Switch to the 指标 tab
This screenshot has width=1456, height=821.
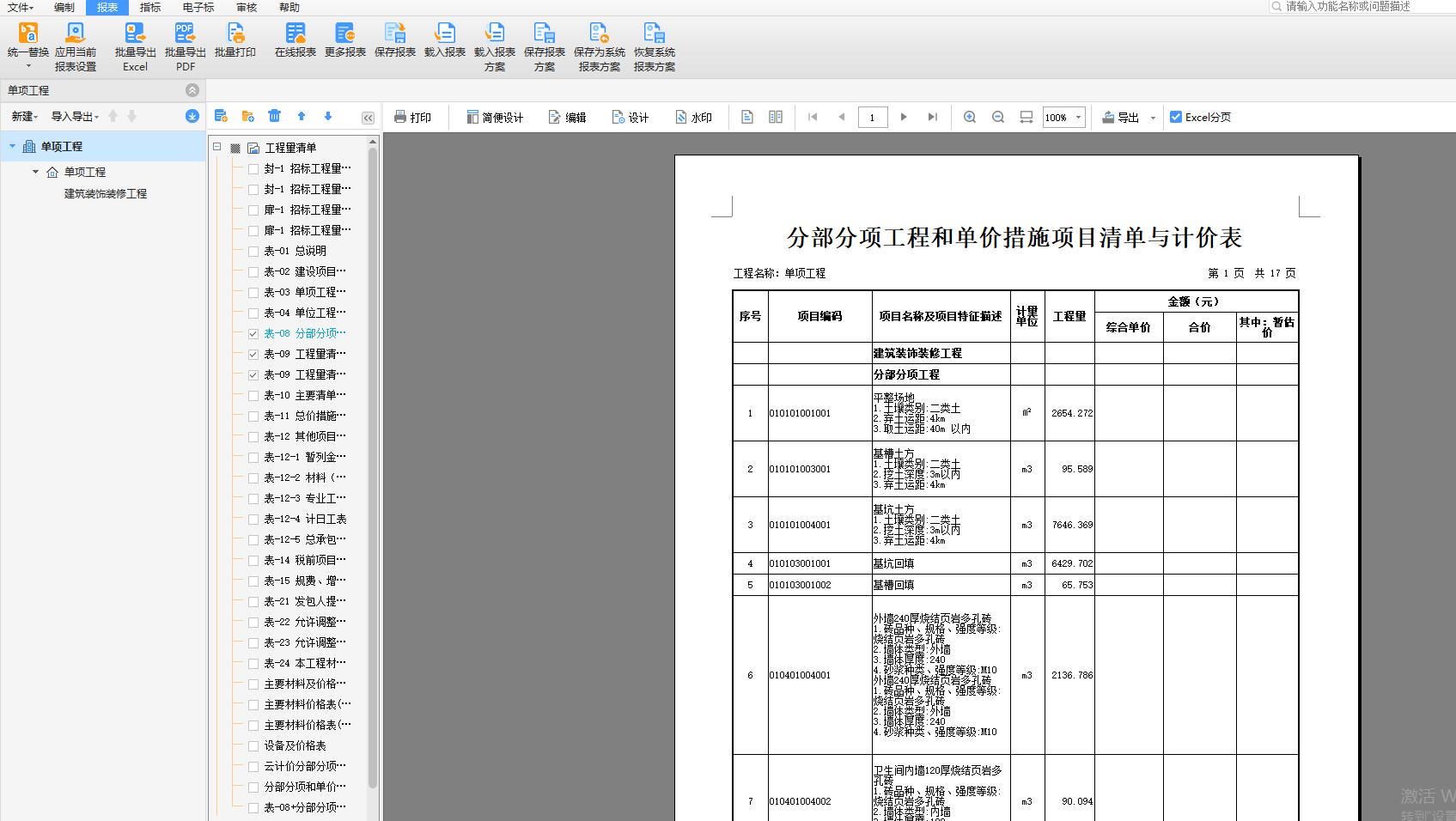click(x=150, y=7)
